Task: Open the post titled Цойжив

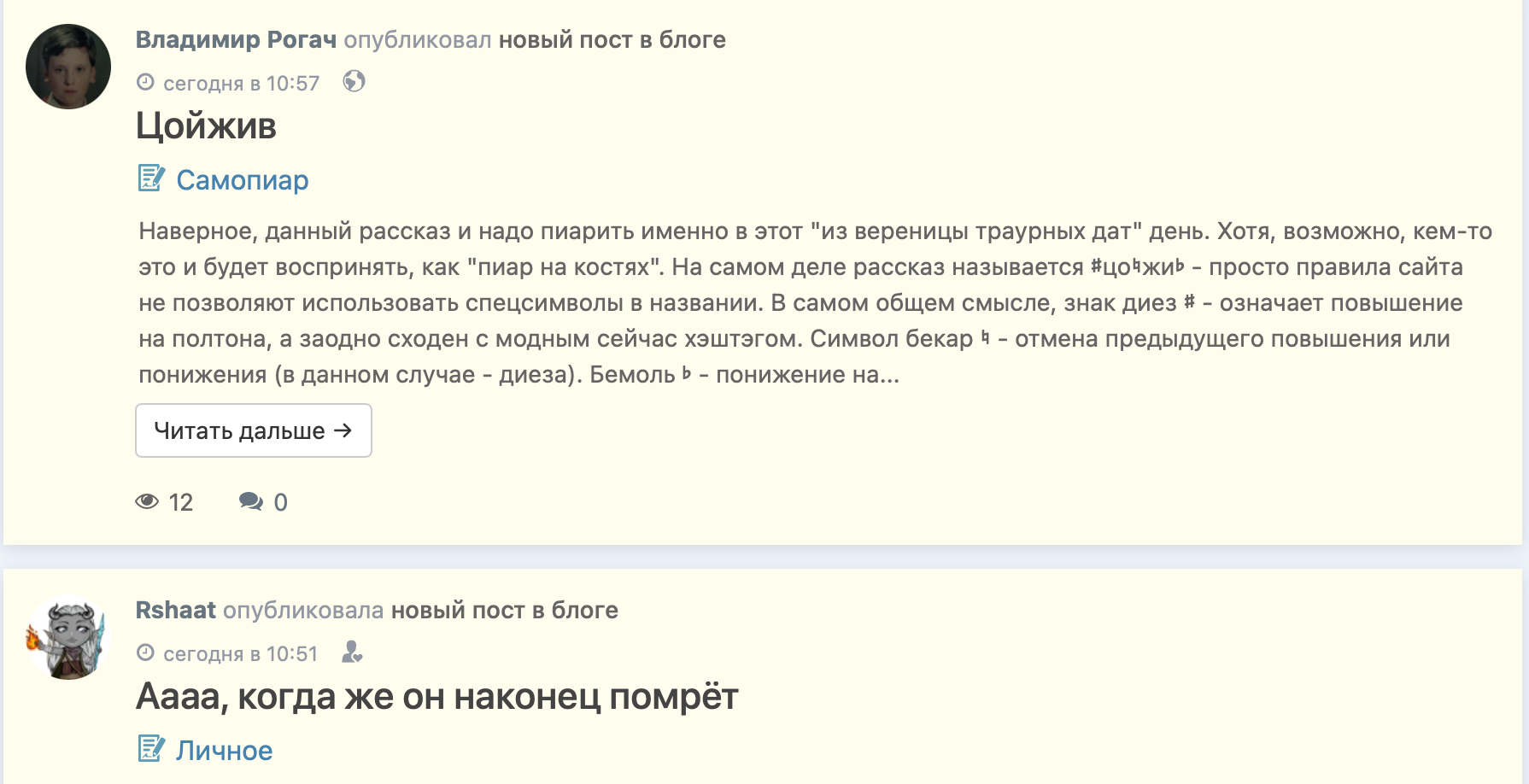Action: pos(206,126)
